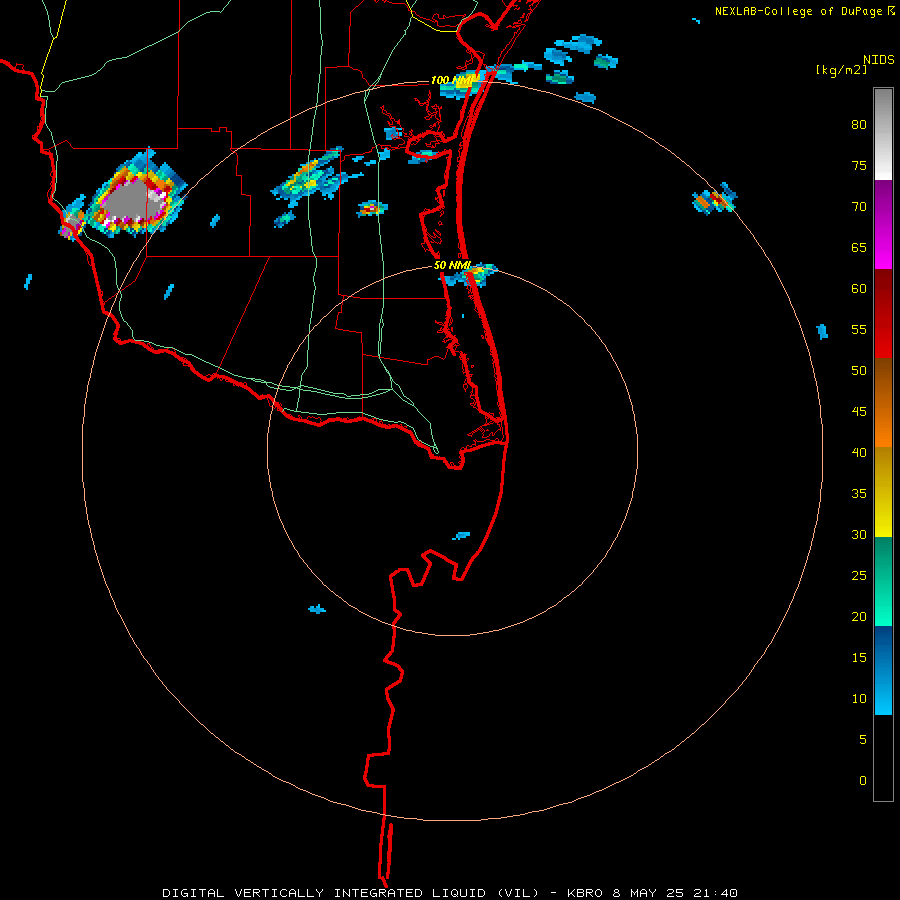Click the 50 NMI range ring label
This screenshot has width=900, height=900.
click(x=452, y=265)
